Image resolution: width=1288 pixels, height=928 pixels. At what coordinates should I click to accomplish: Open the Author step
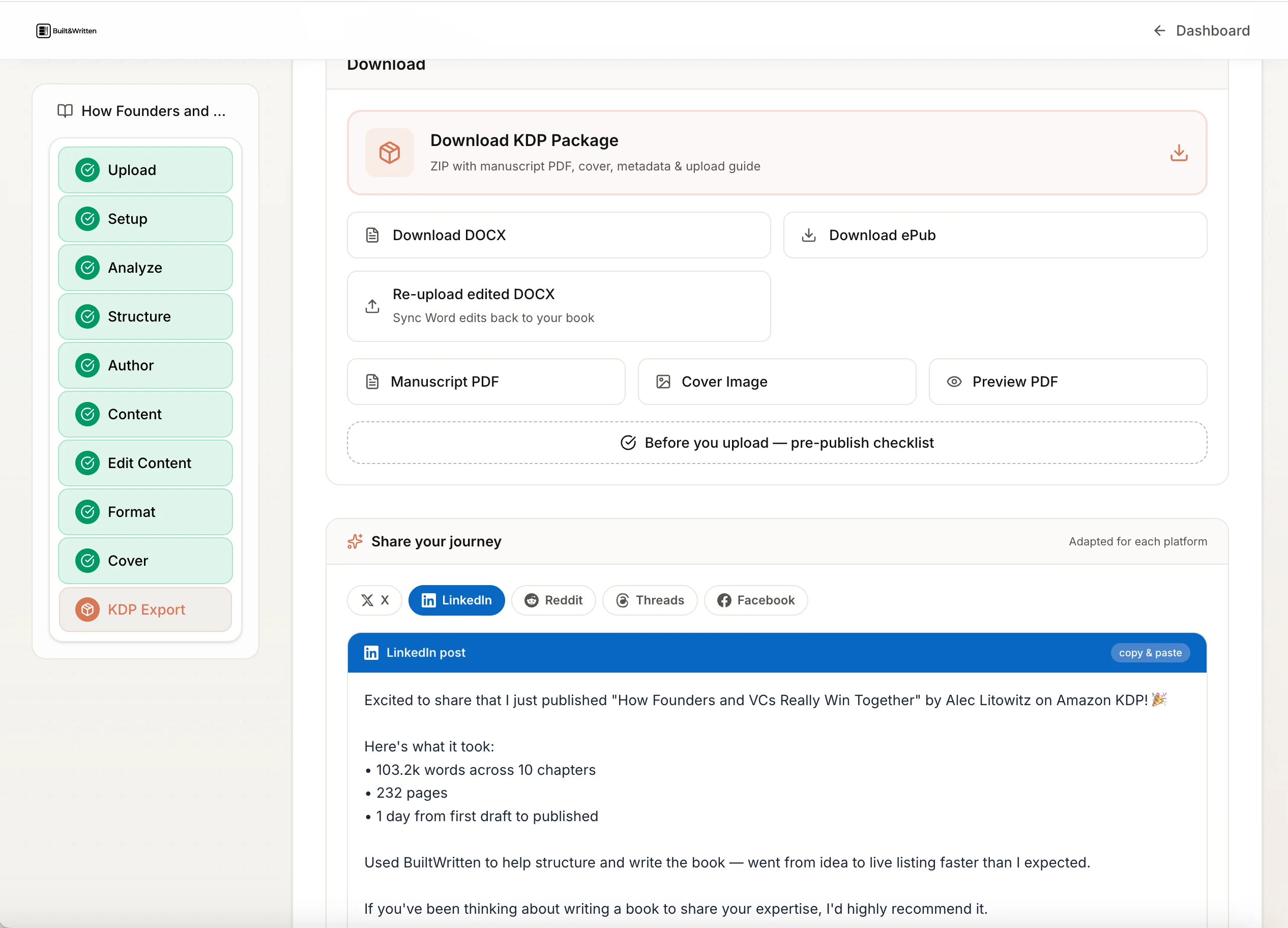(145, 365)
